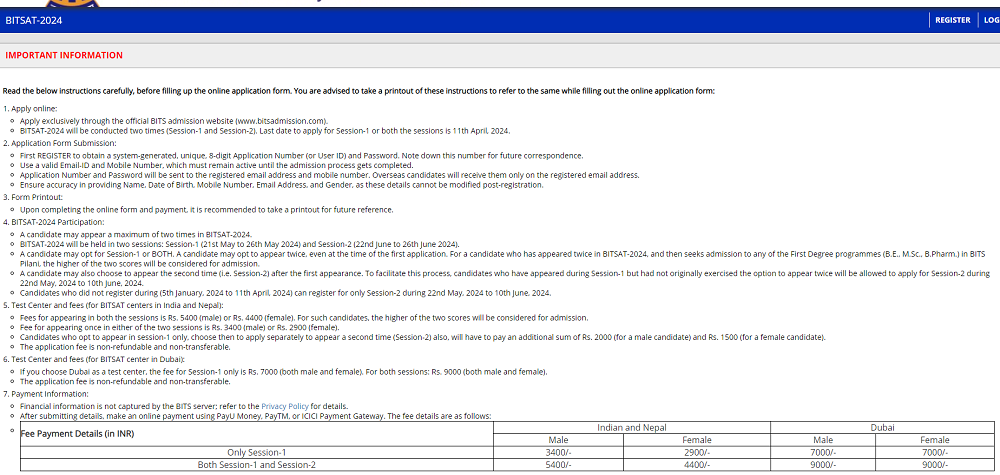Click the '1. Apply online:' section heading

(31, 108)
